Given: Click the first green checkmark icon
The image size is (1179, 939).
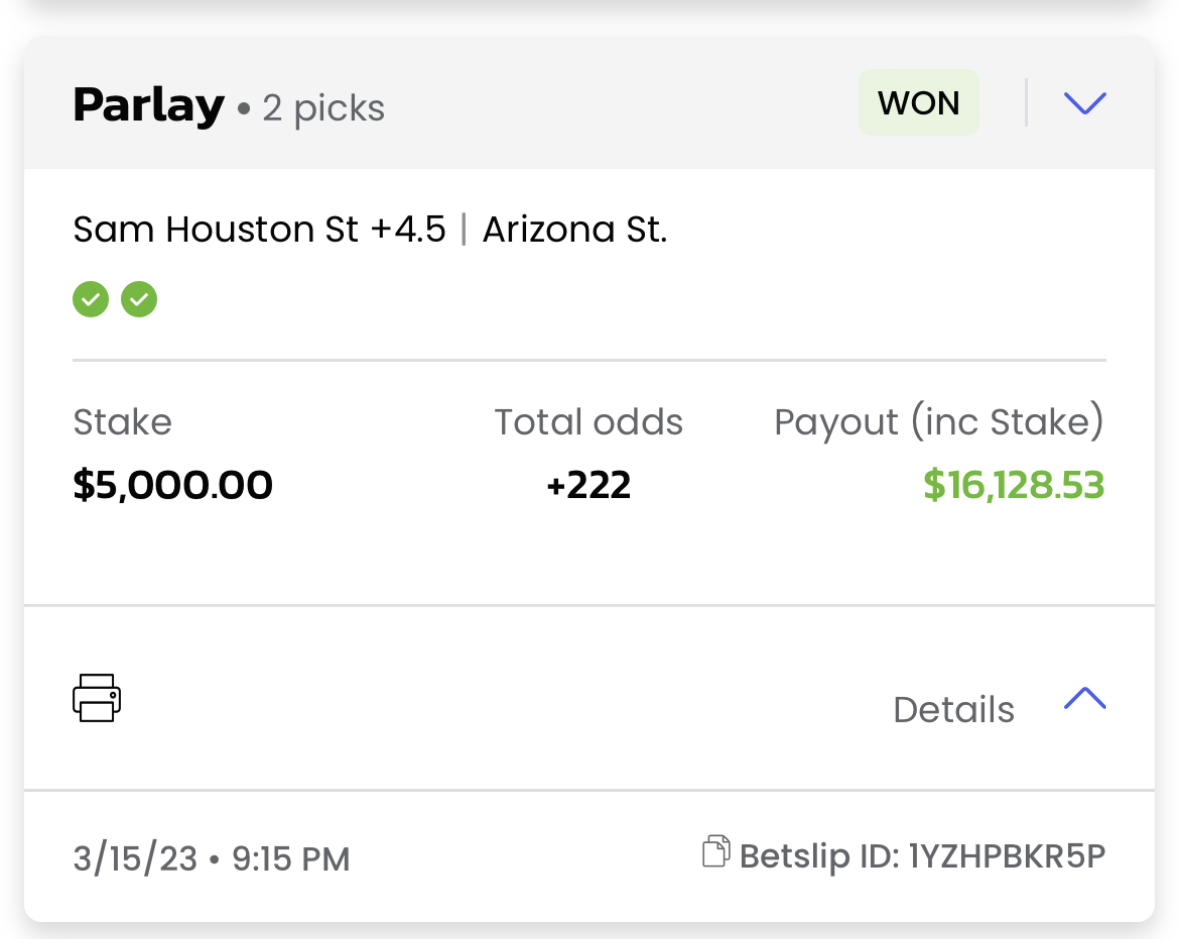Looking at the screenshot, I should (90, 299).
